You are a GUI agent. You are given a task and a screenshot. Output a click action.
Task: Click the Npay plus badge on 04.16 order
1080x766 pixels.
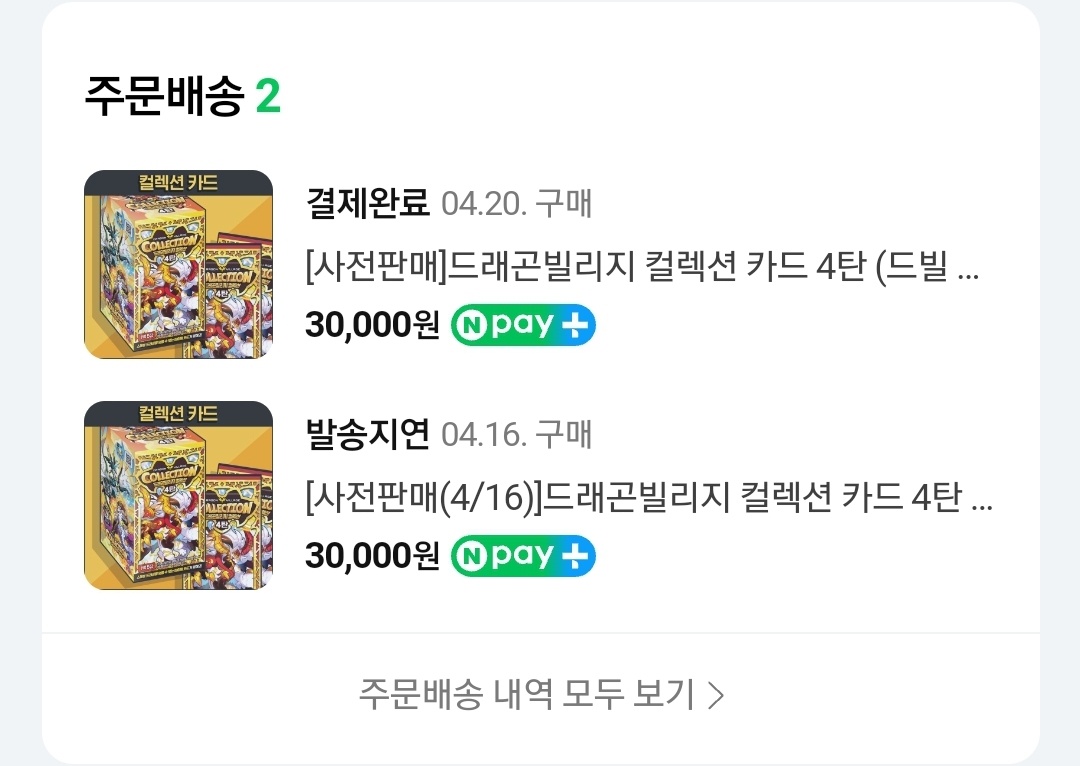523,557
